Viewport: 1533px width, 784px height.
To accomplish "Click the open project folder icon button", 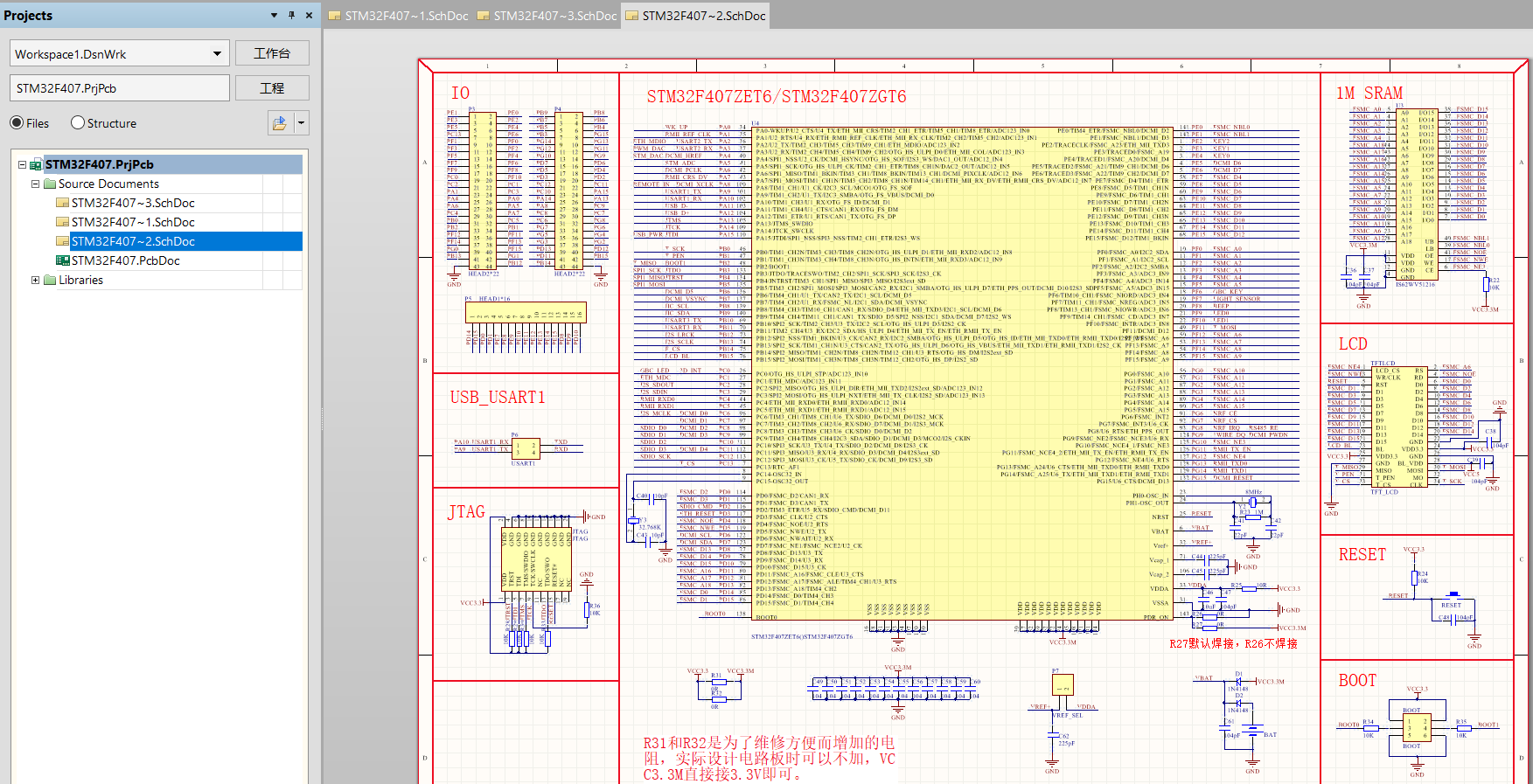I will [280, 123].
